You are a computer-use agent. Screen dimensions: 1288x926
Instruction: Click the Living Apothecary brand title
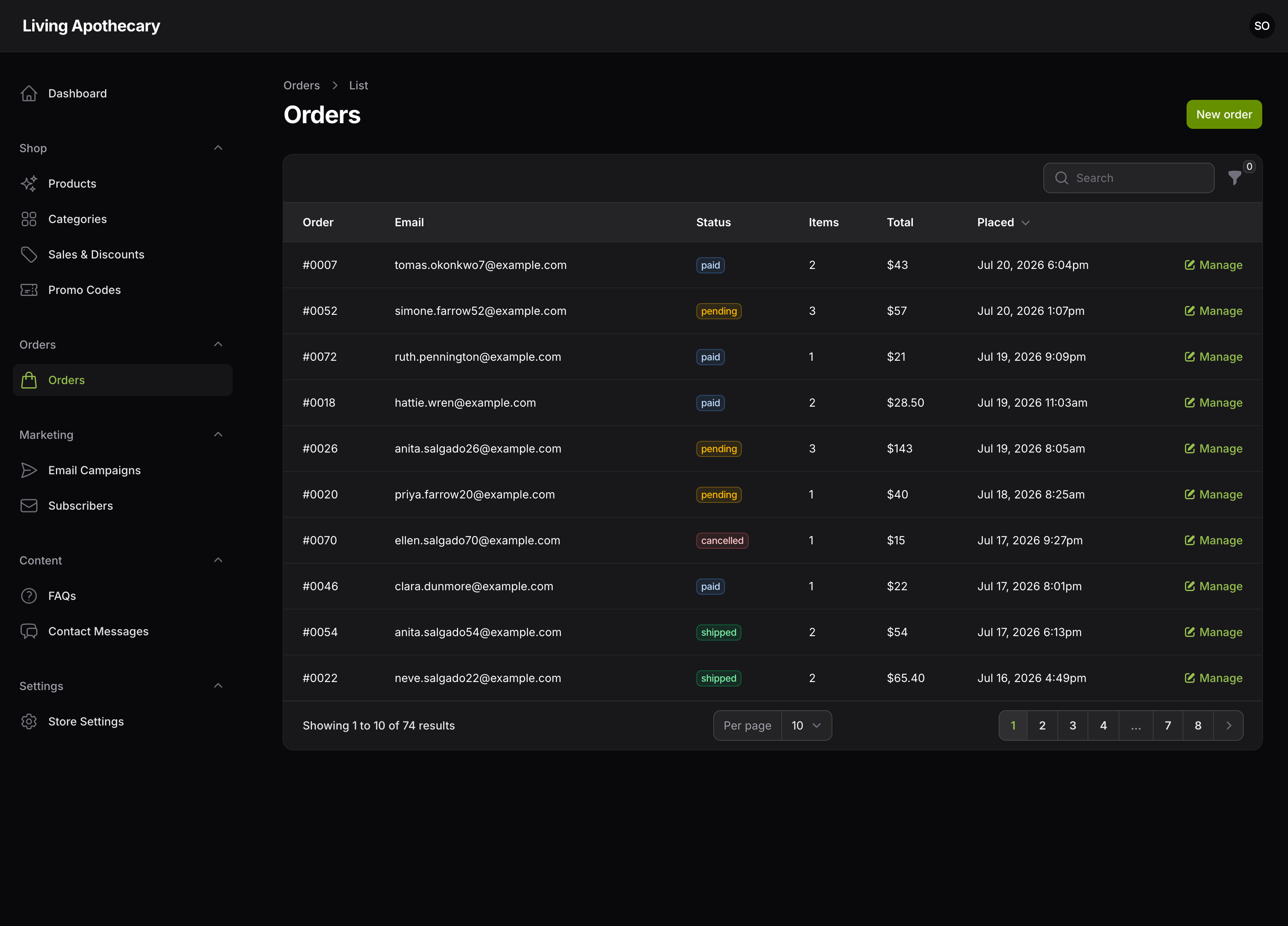point(91,25)
